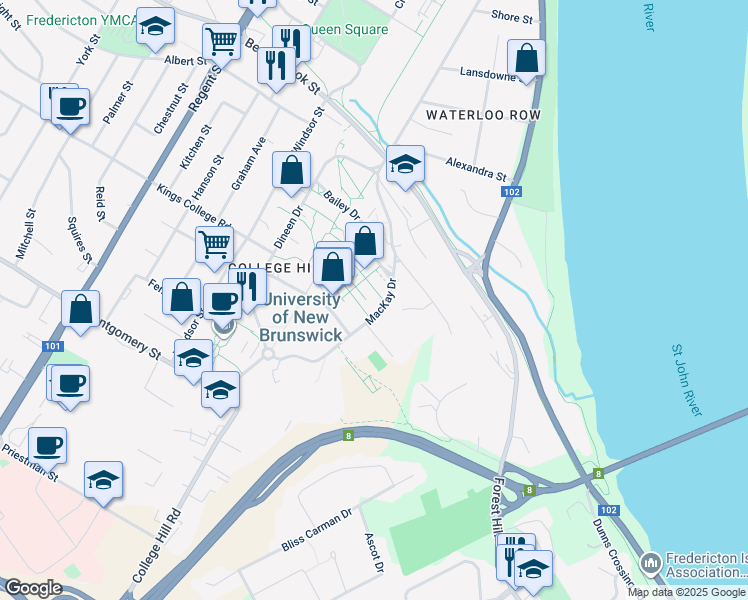Click the Shore St street label
Screen dimensions: 748x600
[512, 17]
